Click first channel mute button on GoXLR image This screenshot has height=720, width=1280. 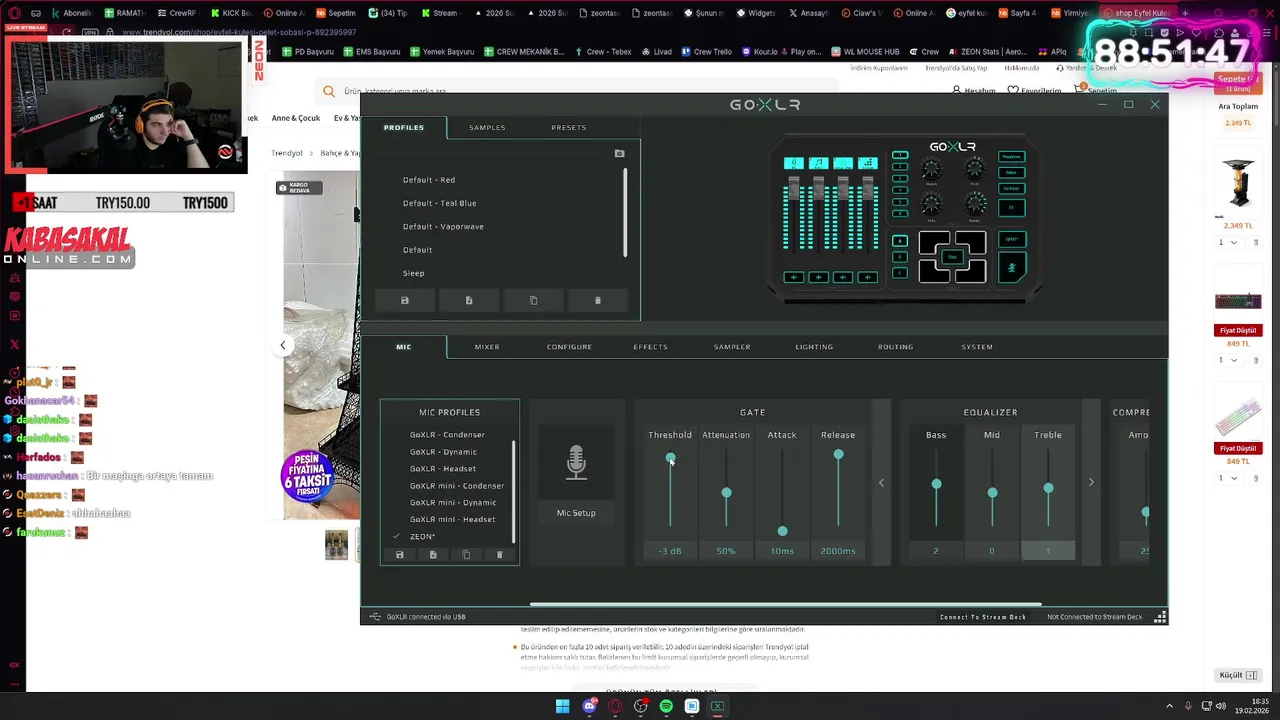coord(794,277)
